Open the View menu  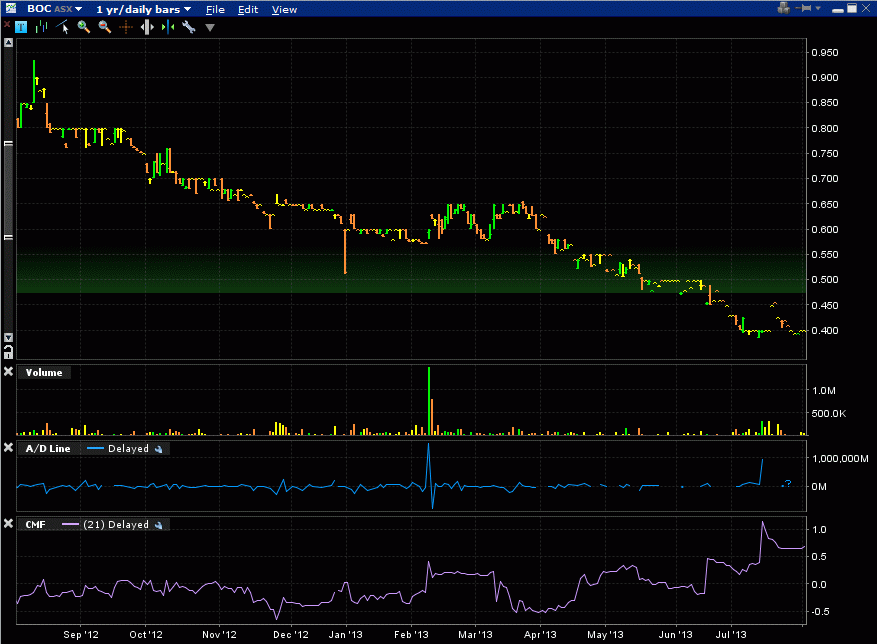[x=284, y=9]
